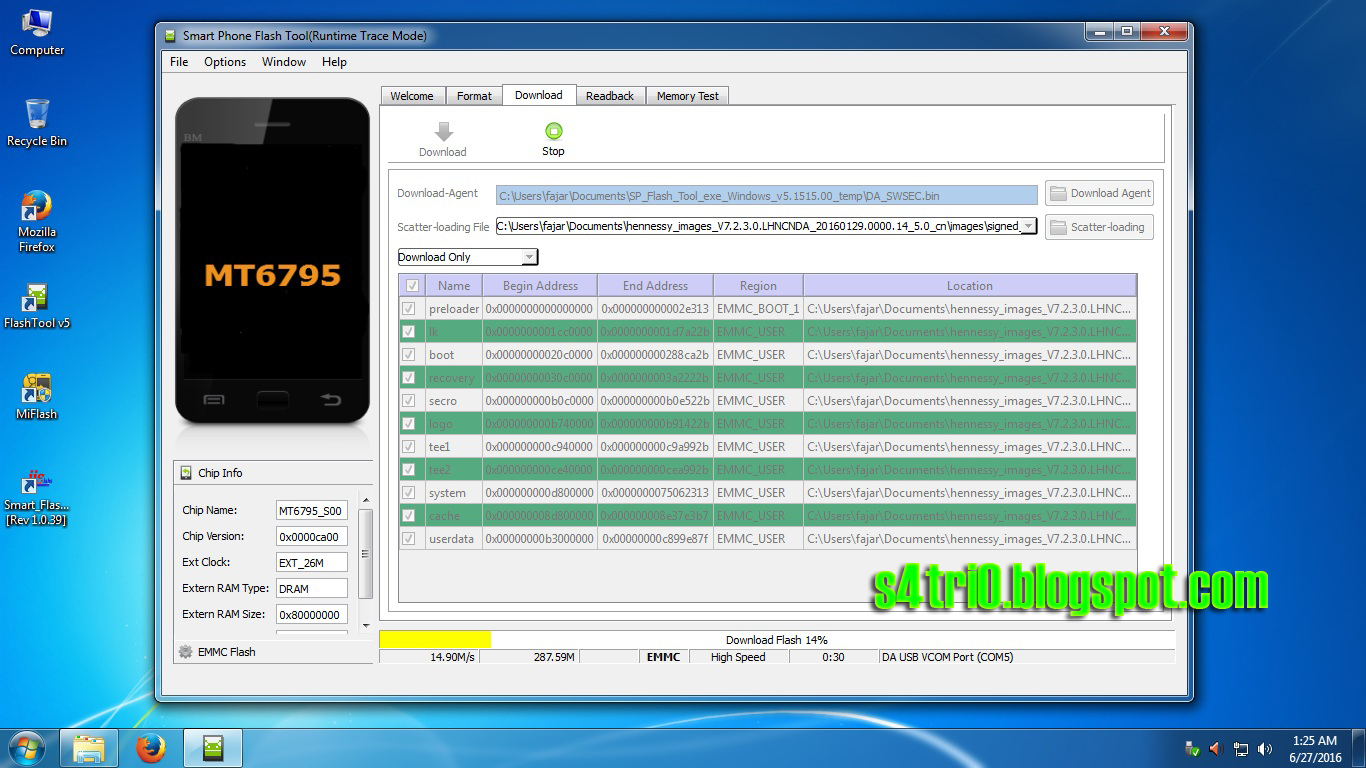Image resolution: width=1366 pixels, height=768 pixels.
Task: Toggle the select-all header checkbox
Action: coord(412,286)
